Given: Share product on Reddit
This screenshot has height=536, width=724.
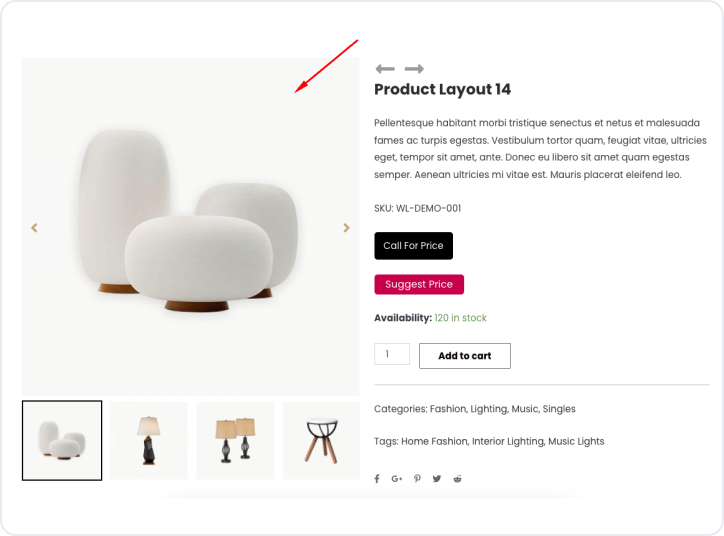Looking at the screenshot, I should point(458,479).
